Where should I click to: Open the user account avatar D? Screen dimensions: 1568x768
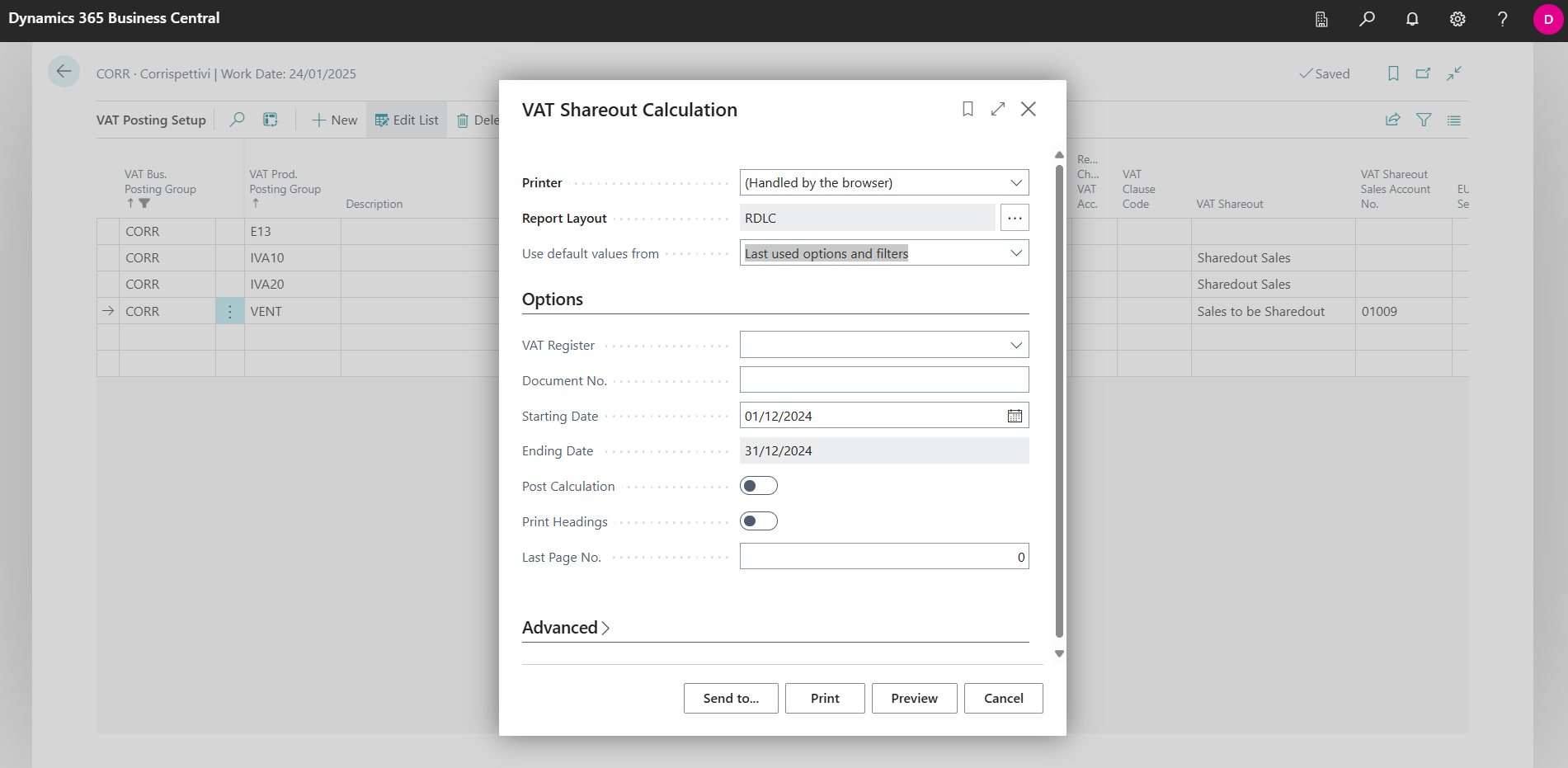coord(1548,19)
